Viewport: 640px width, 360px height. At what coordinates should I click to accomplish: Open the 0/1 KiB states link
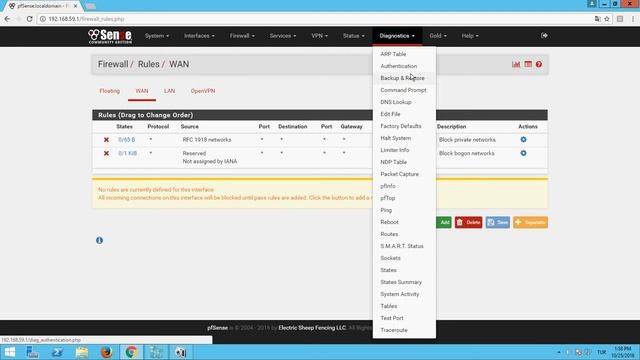click(x=127, y=153)
